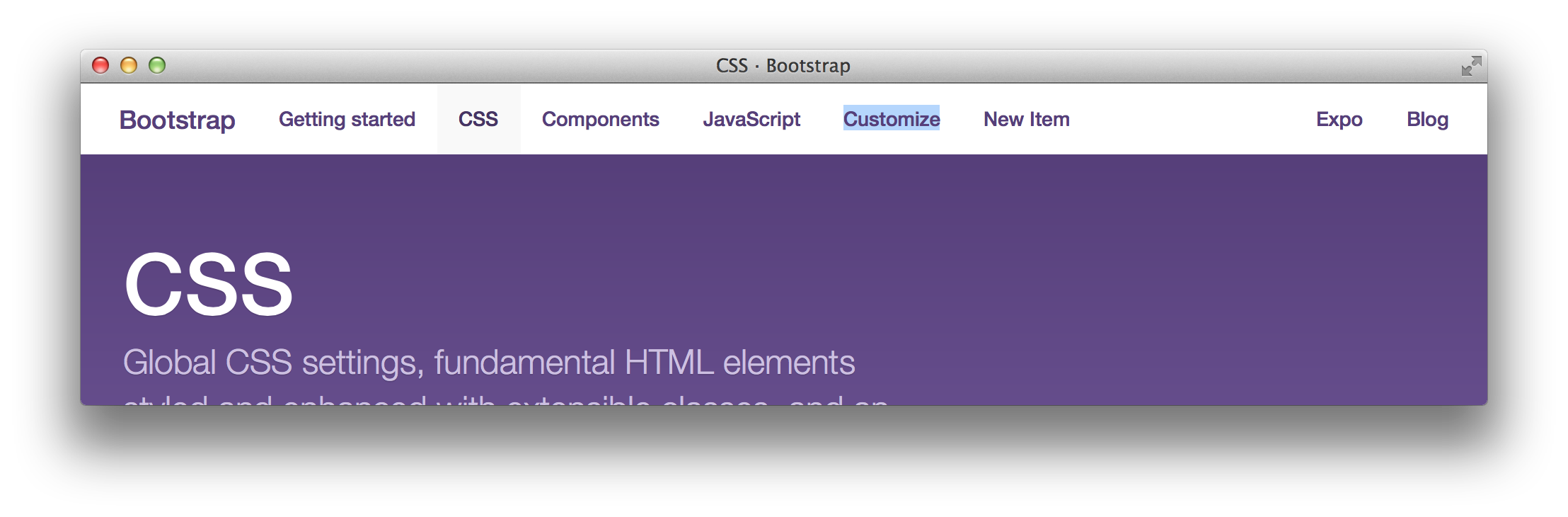Viewport: 1568px width, 517px height.
Task: Open the Blog link
Action: [1427, 119]
